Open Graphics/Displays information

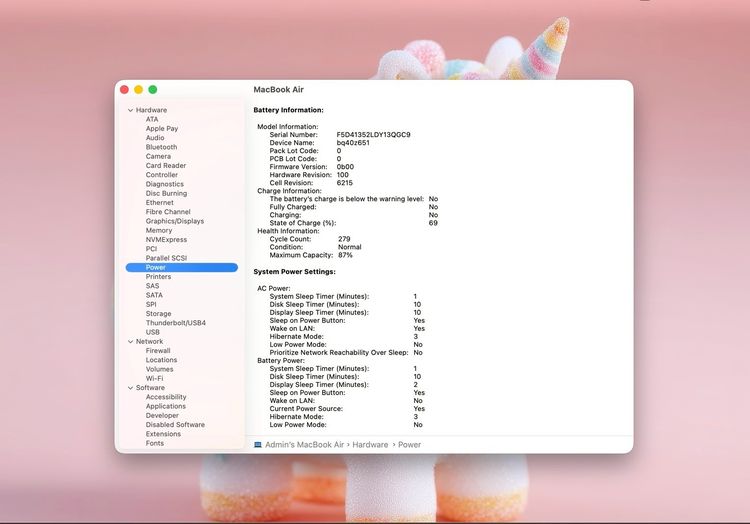[x=175, y=221]
